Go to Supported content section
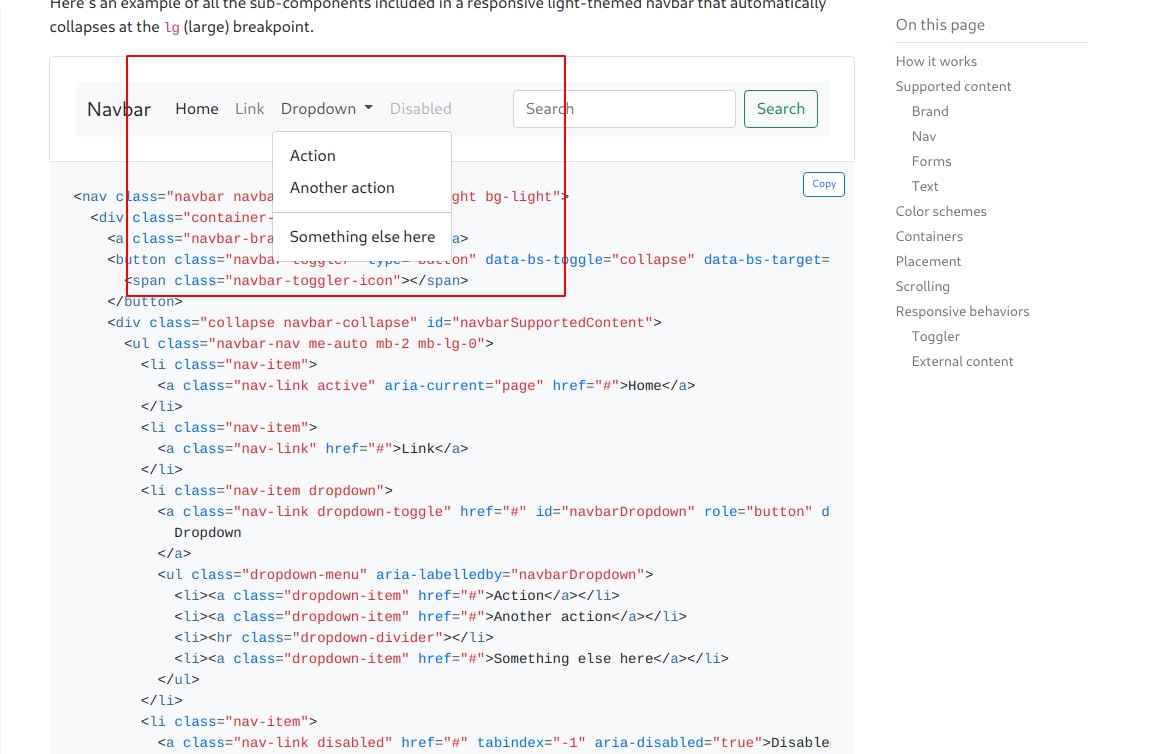 (x=953, y=87)
